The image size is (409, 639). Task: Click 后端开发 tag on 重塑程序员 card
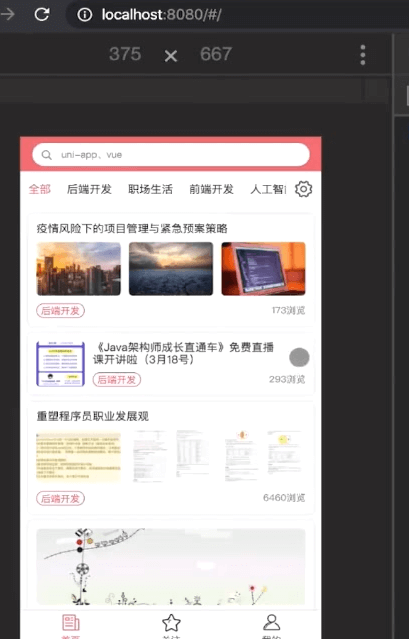click(61, 498)
